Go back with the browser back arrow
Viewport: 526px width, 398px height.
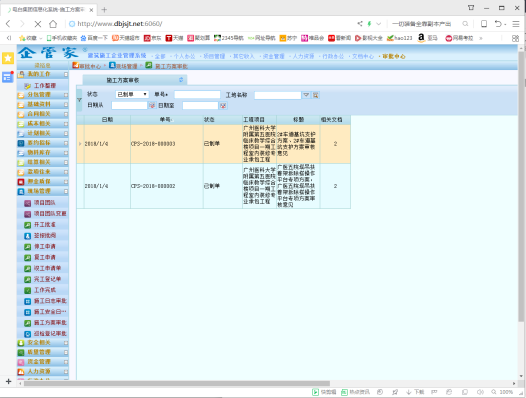click(x=8, y=24)
